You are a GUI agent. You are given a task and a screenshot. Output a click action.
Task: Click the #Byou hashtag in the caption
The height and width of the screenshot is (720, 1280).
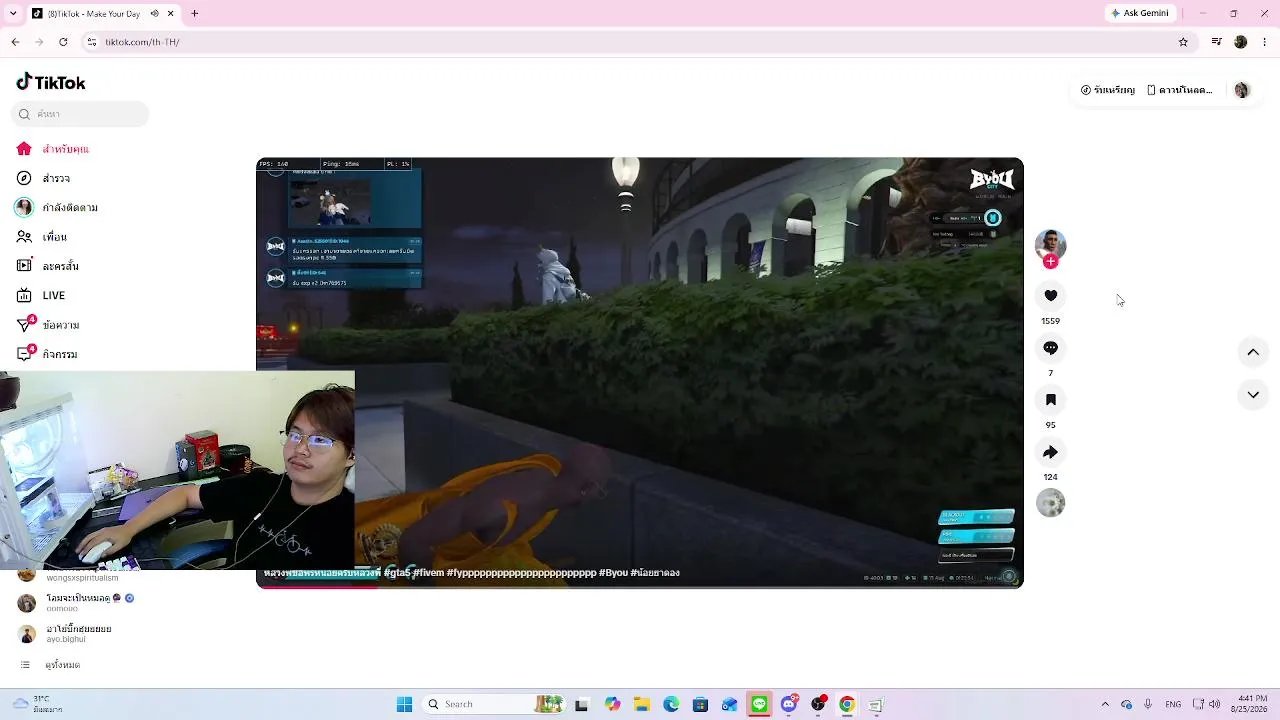click(x=613, y=573)
